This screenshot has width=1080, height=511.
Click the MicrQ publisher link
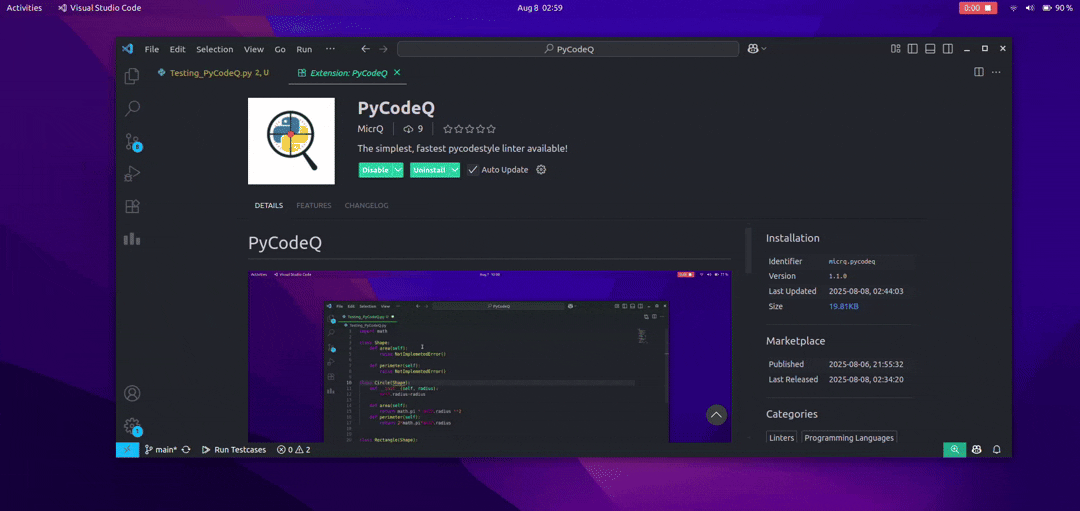tap(370, 129)
